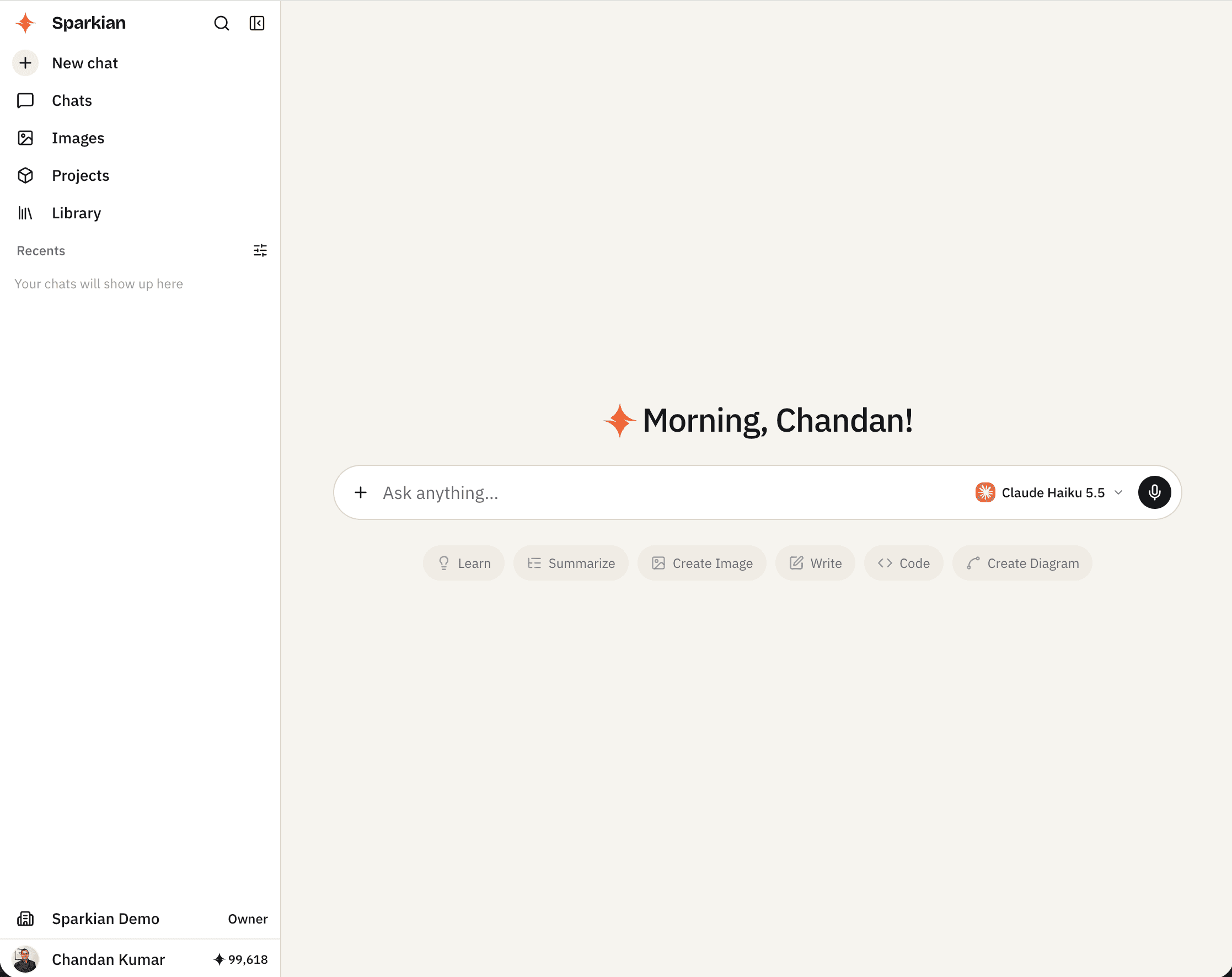Choose the Summarize suggestion chip
The width and height of the screenshot is (1232, 977).
pyautogui.click(x=571, y=563)
